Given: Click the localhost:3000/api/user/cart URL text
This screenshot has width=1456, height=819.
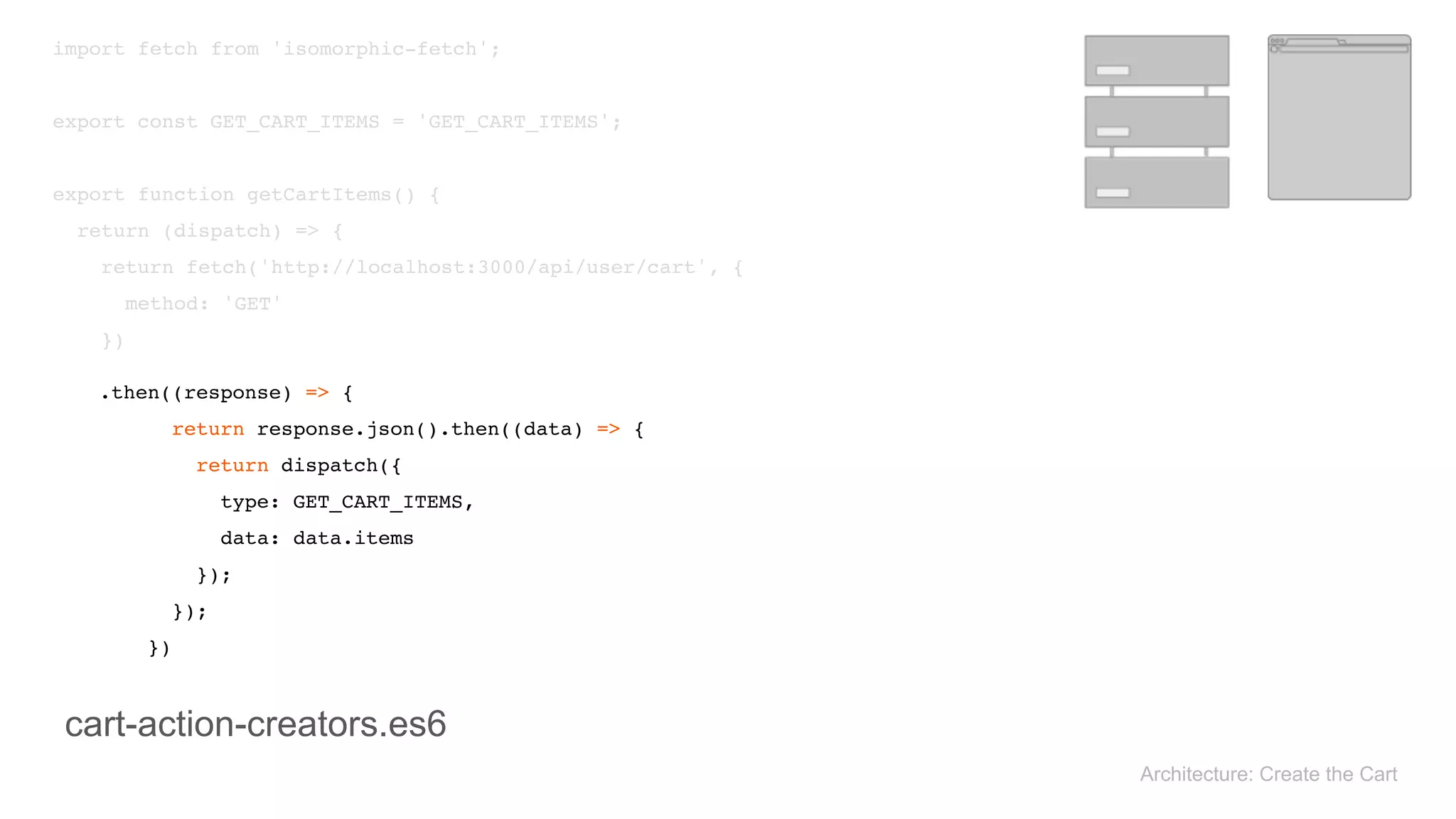Looking at the screenshot, I should click(483, 267).
